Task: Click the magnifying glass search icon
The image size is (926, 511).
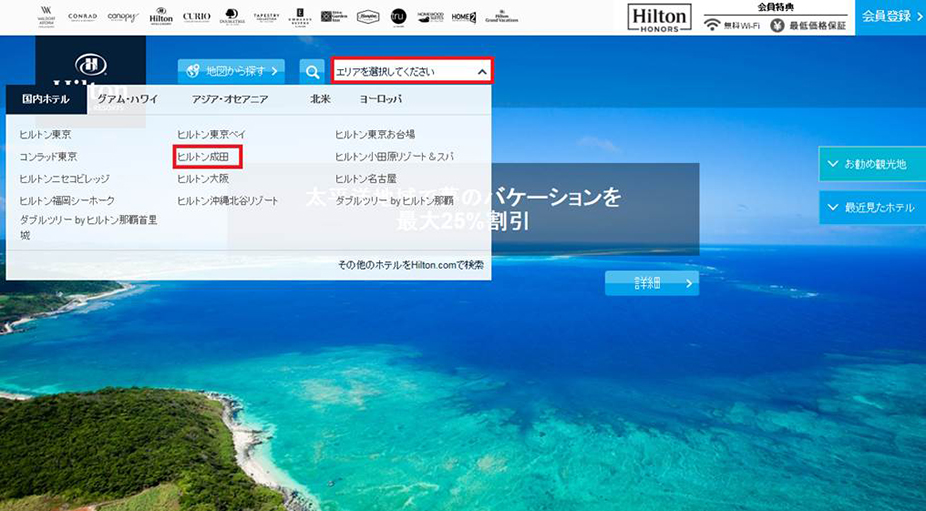Action: [312, 72]
